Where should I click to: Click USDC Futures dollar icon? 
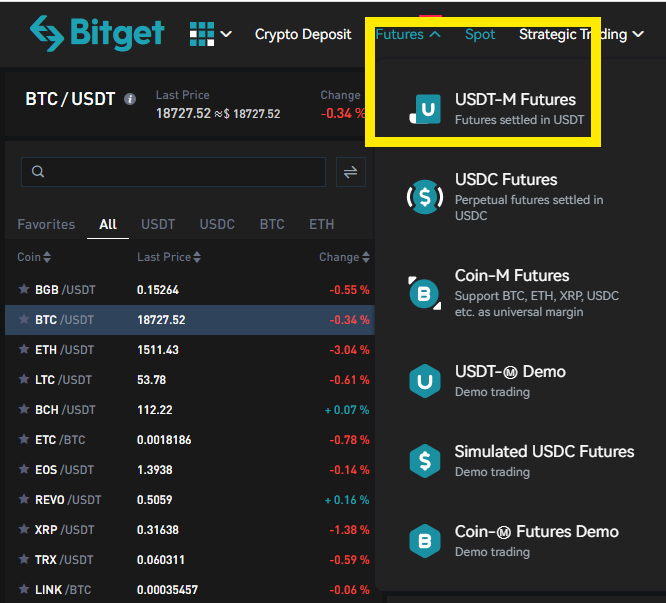coord(425,197)
